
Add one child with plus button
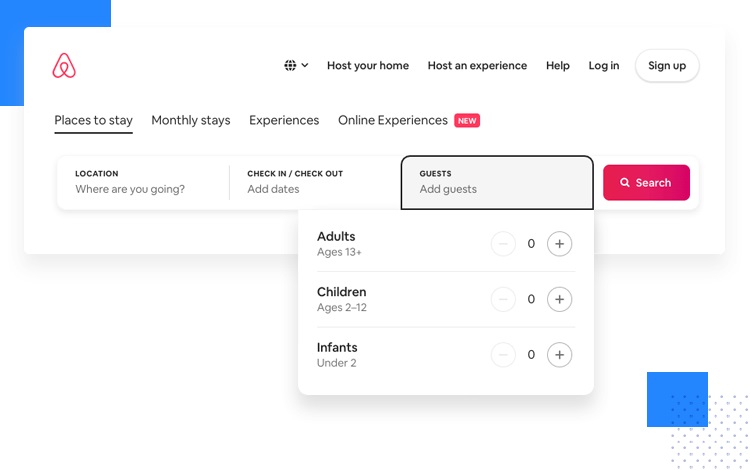click(x=559, y=299)
